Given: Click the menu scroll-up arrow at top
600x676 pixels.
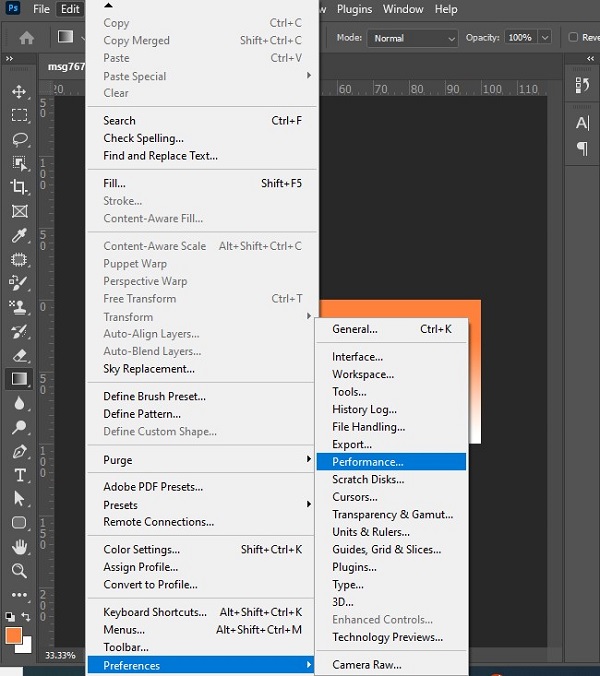Looking at the screenshot, I should pyautogui.click(x=109, y=6).
